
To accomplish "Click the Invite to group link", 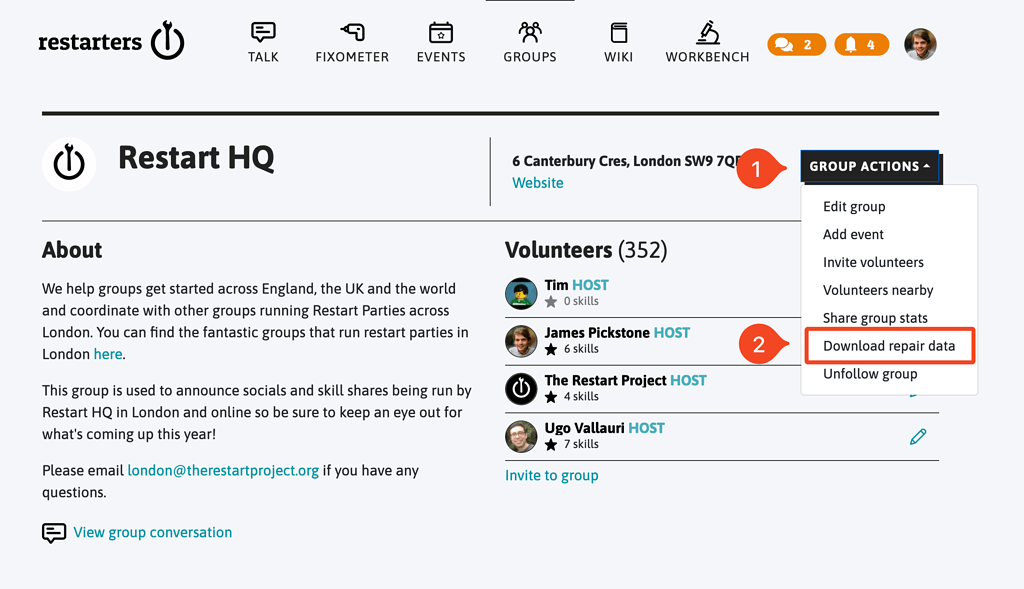I will coord(551,475).
